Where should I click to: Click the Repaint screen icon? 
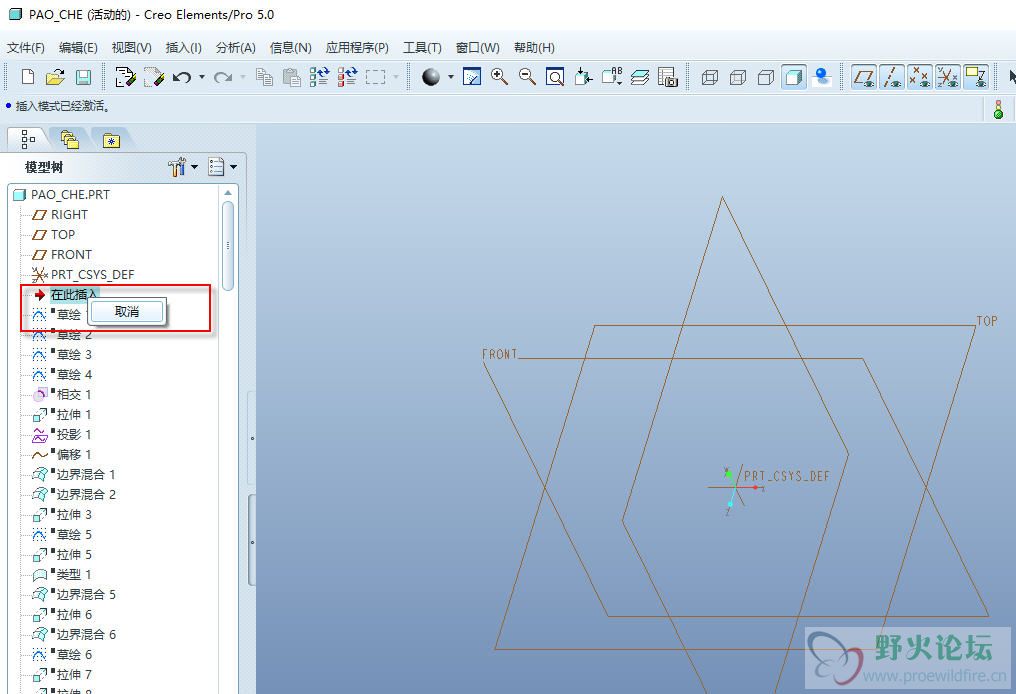tap(472, 77)
